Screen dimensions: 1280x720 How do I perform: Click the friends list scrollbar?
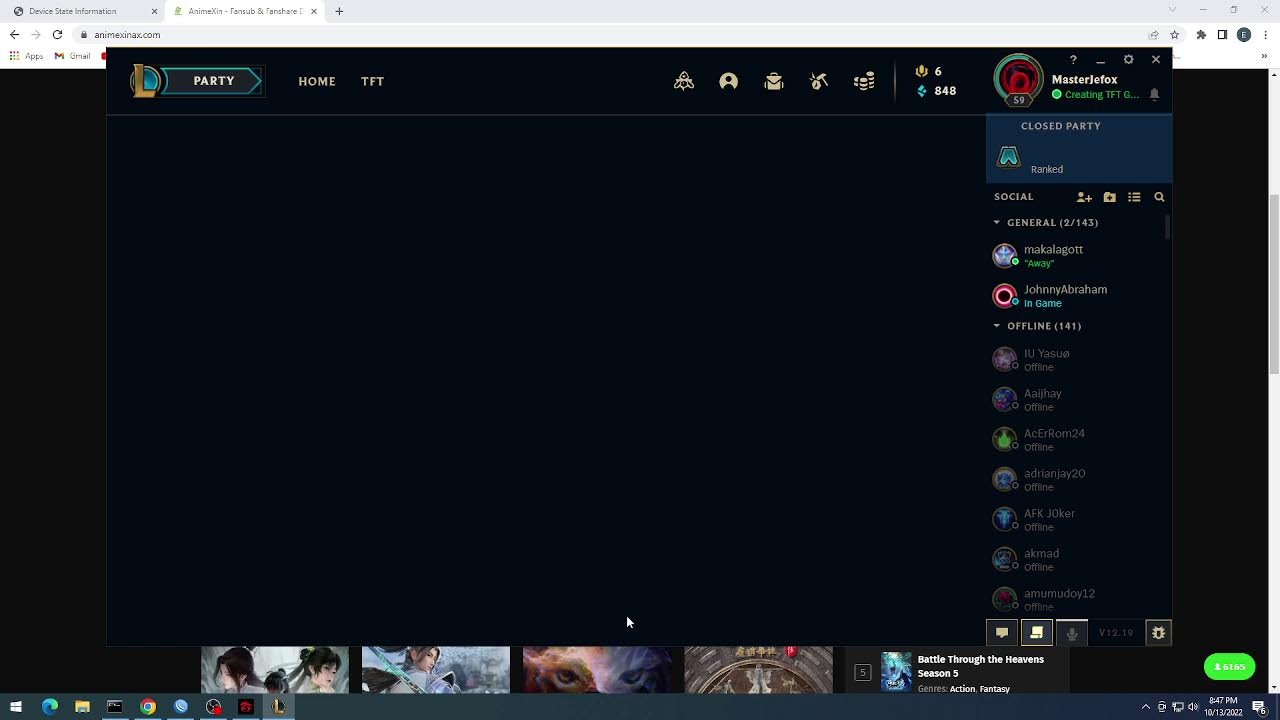pos(1167,228)
